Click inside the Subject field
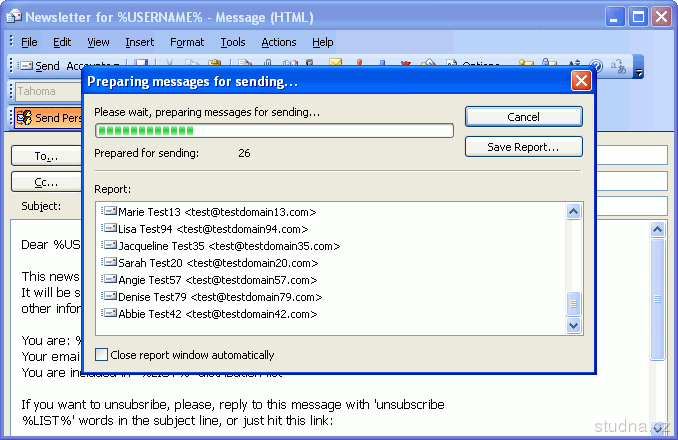678x440 pixels. coord(631,206)
